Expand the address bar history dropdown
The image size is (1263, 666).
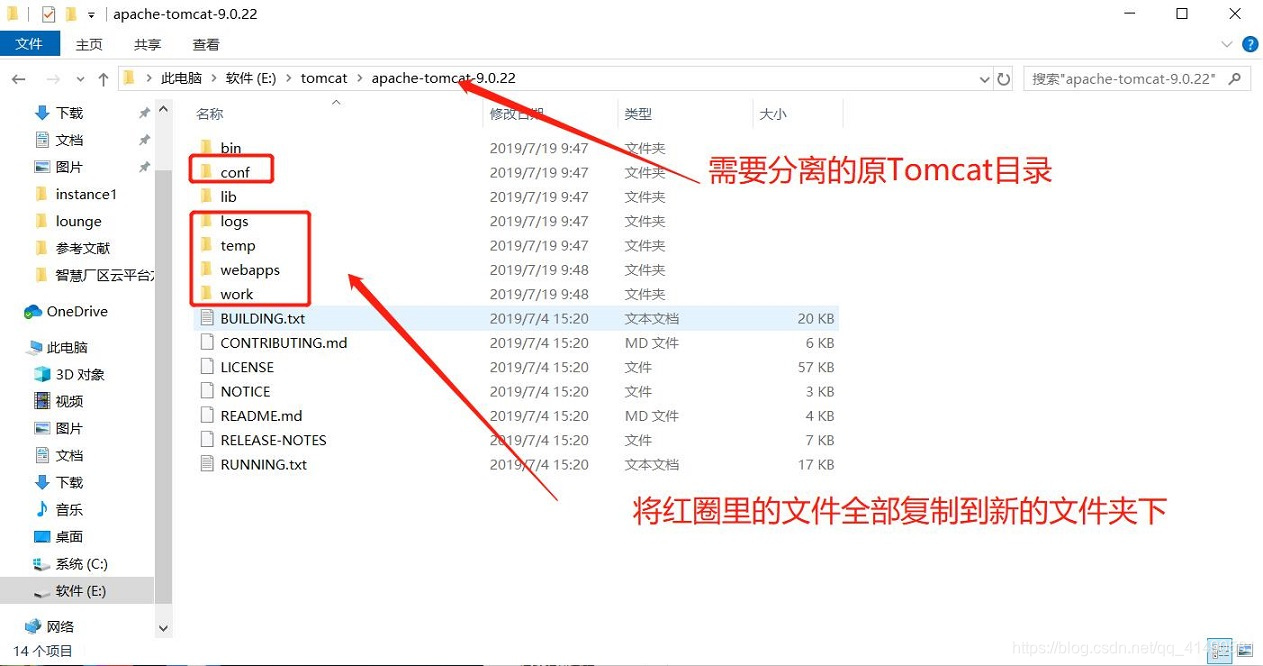pyautogui.click(x=983, y=78)
